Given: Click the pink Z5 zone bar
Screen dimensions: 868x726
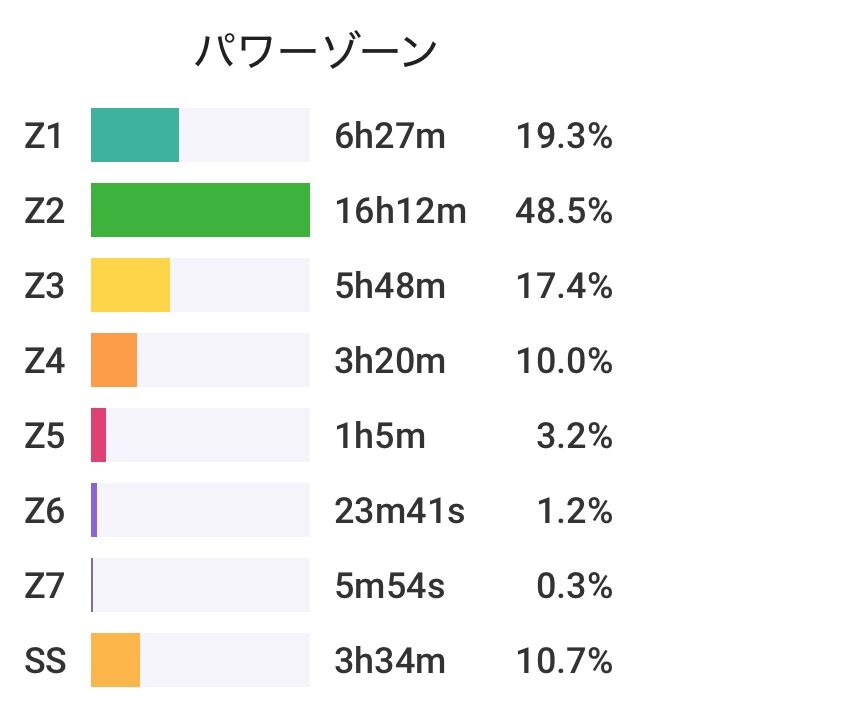Looking at the screenshot, I should point(99,435).
